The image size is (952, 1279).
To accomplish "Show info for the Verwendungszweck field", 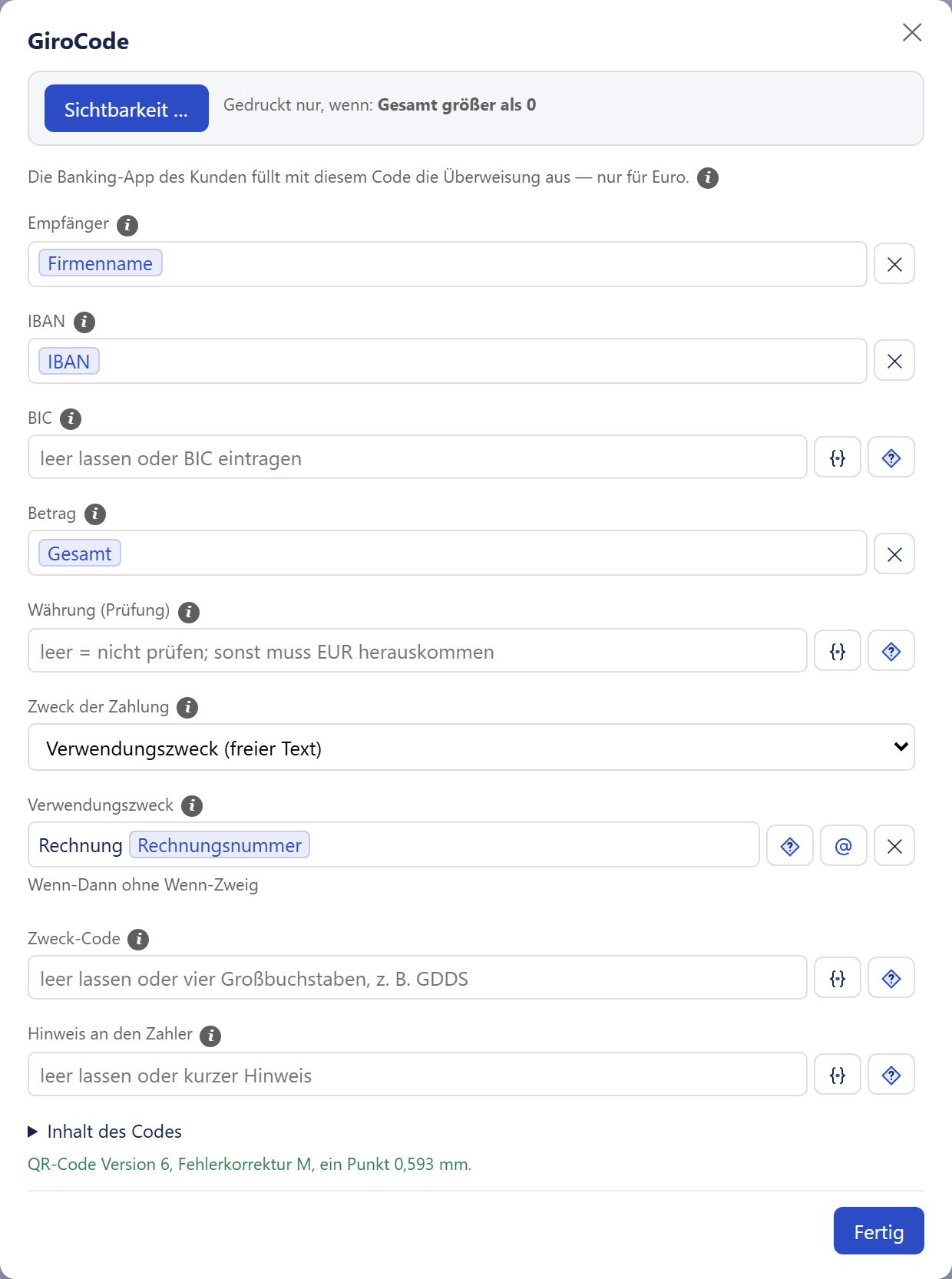I will (192, 806).
